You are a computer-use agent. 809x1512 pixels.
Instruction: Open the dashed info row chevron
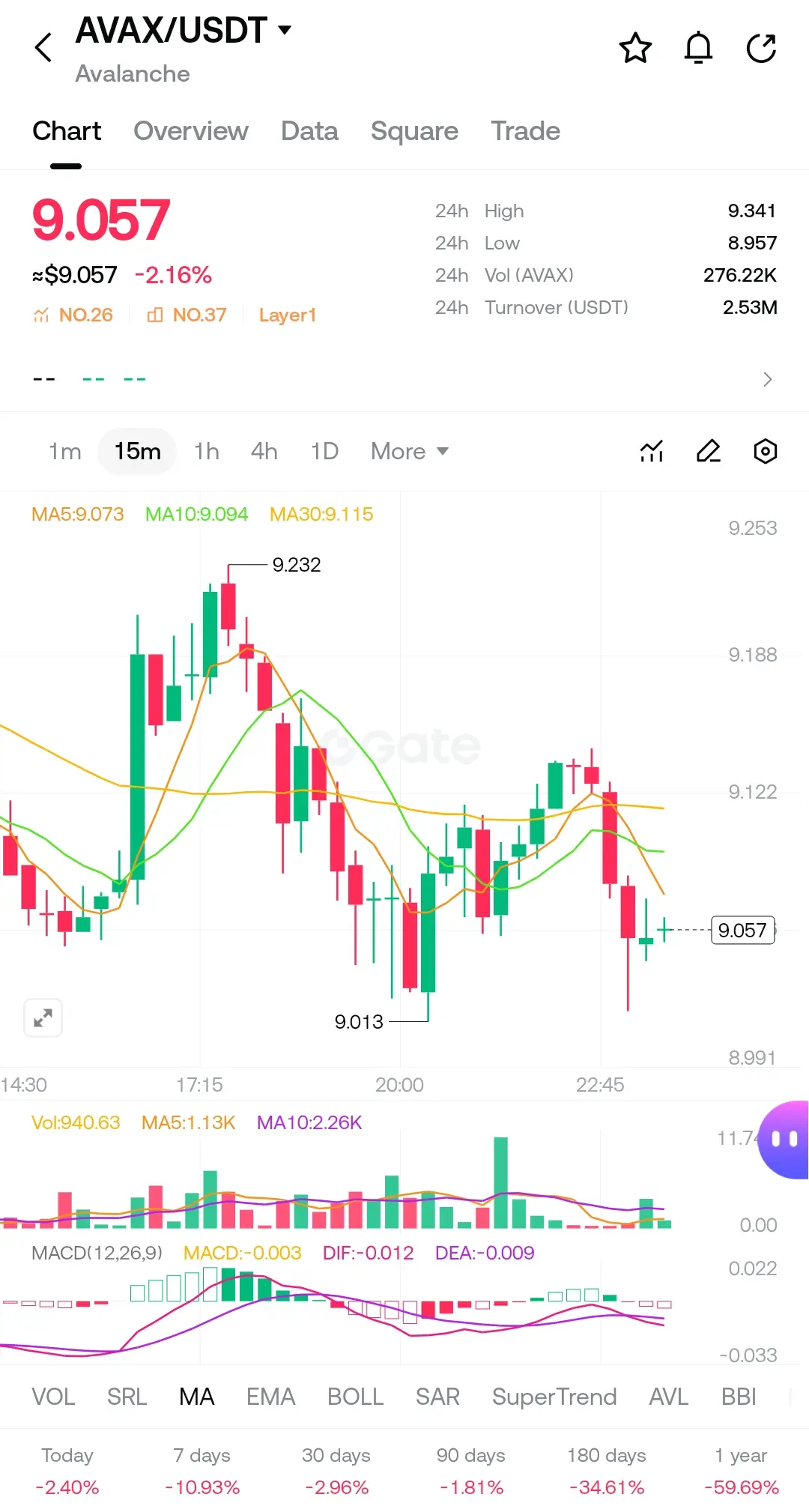767,379
